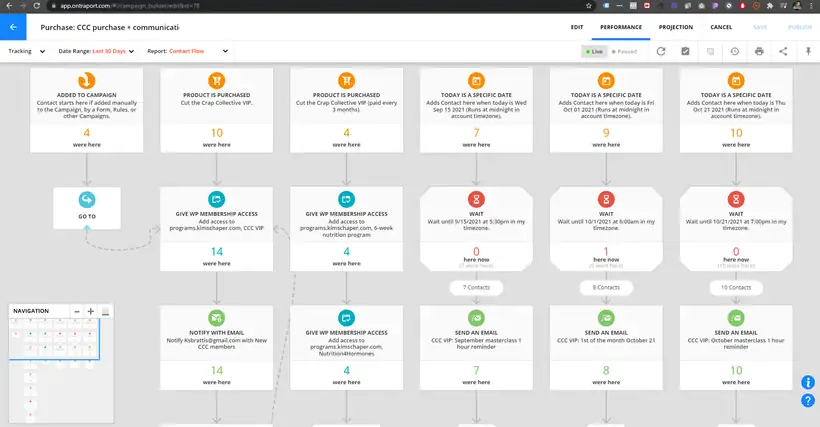Image resolution: width=820 pixels, height=427 pixels.
Task: Share the campaign via share icon
Action: coord(783,51)
